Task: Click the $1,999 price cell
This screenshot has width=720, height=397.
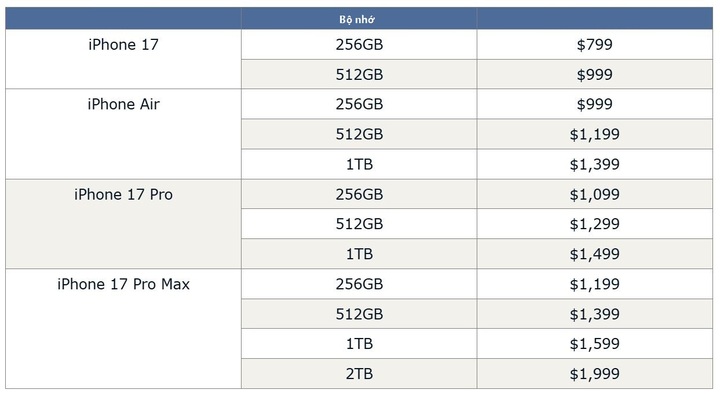Action: click(595, 374)
